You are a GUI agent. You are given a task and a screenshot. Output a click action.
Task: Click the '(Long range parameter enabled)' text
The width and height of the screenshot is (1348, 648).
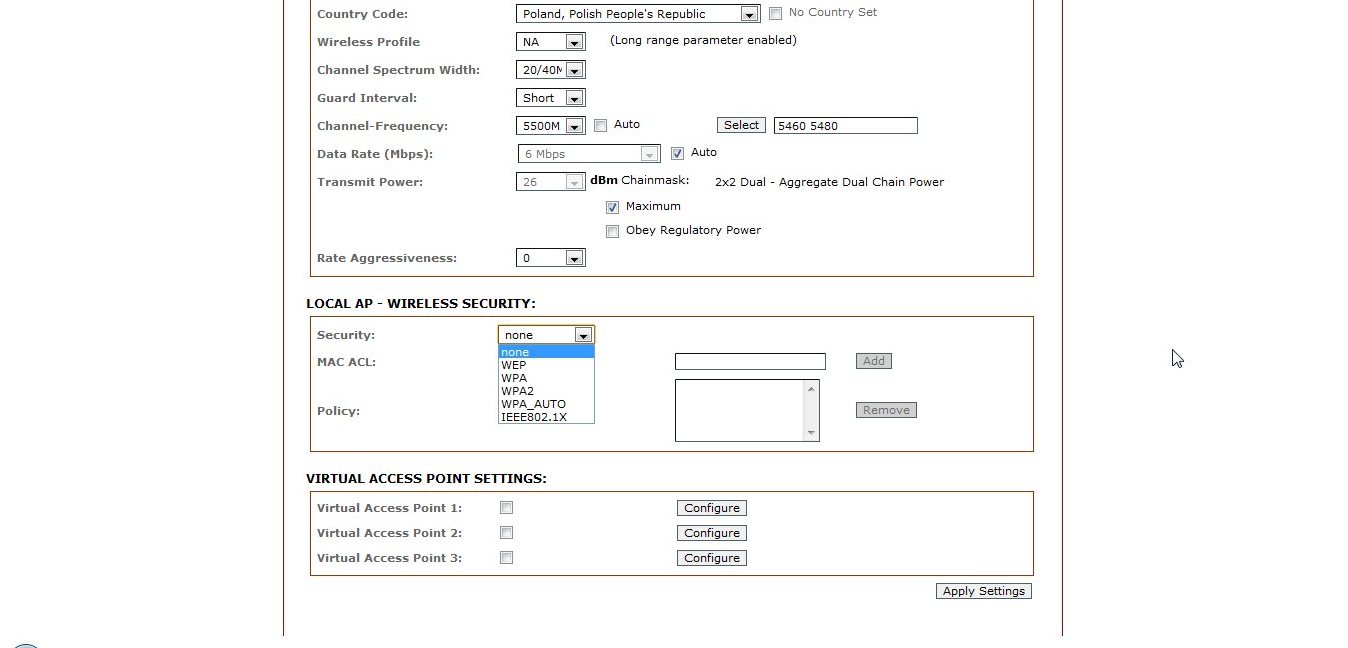(x=703, y=41)
